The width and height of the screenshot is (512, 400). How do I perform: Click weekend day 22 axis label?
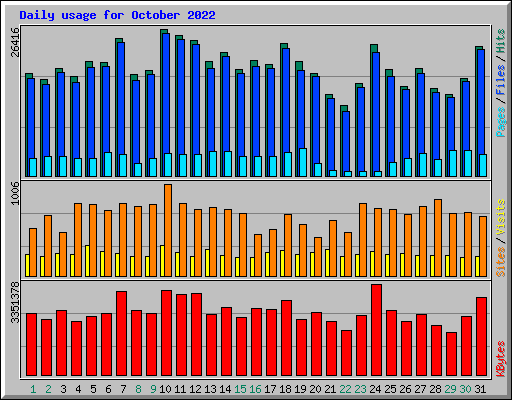(x=345, y=389)
